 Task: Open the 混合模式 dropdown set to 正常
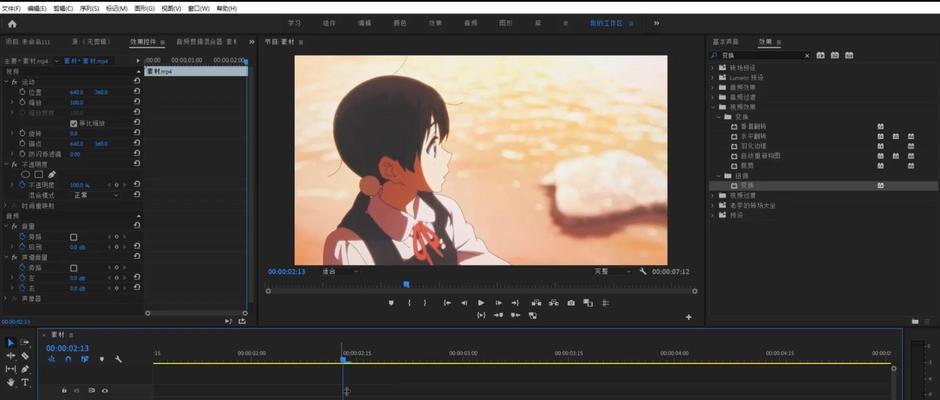(95, 195)
